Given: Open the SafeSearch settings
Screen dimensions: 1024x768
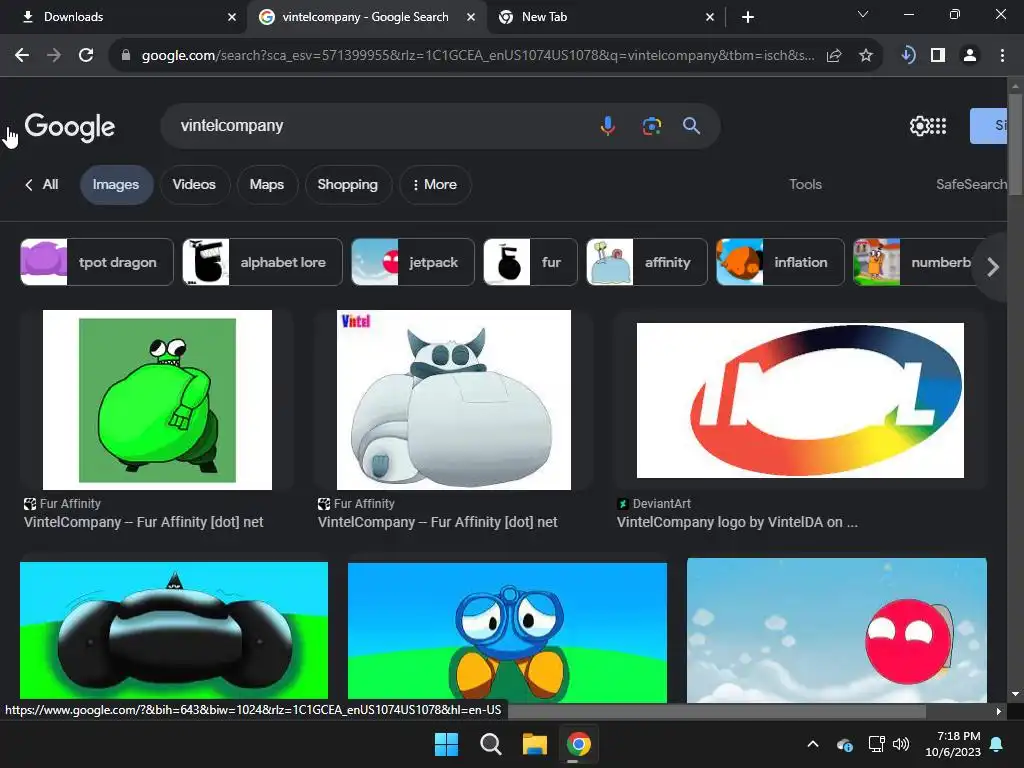Looking at the screenshot, I should [971, 185].
